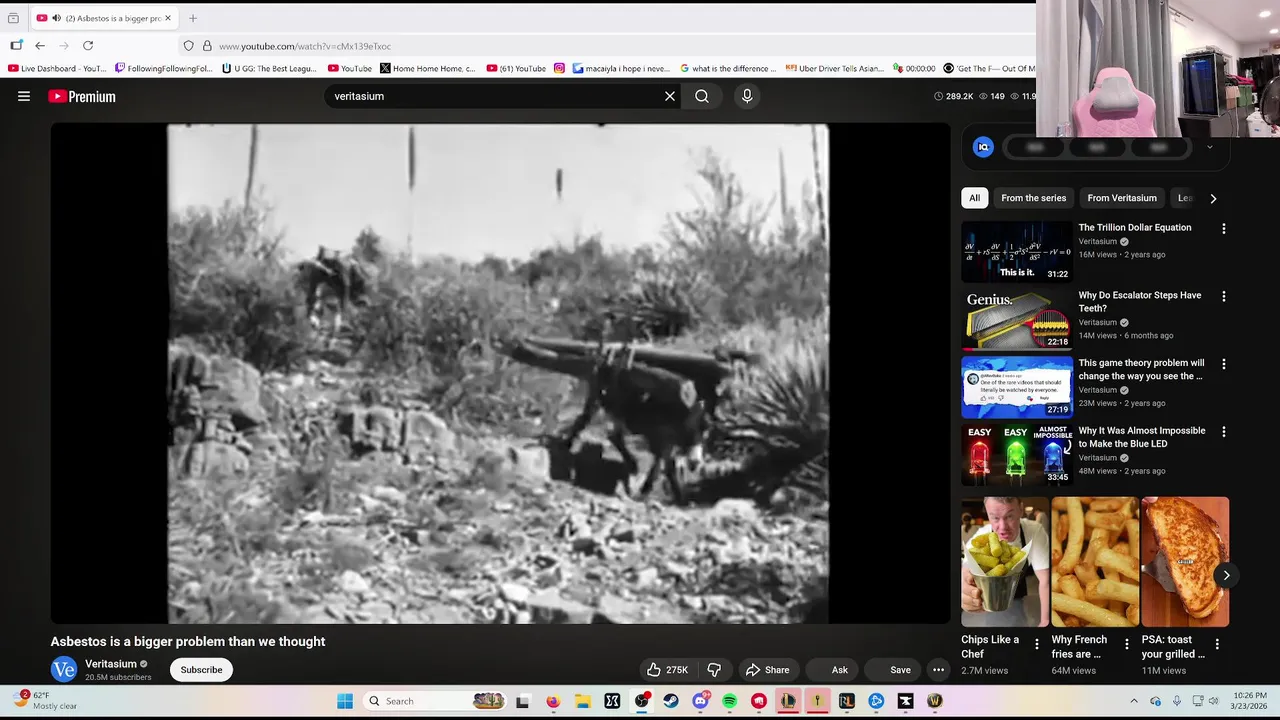Open Chips Like a Chef short
This screenshot has height=720, width=1280.
pos(1005,562)
